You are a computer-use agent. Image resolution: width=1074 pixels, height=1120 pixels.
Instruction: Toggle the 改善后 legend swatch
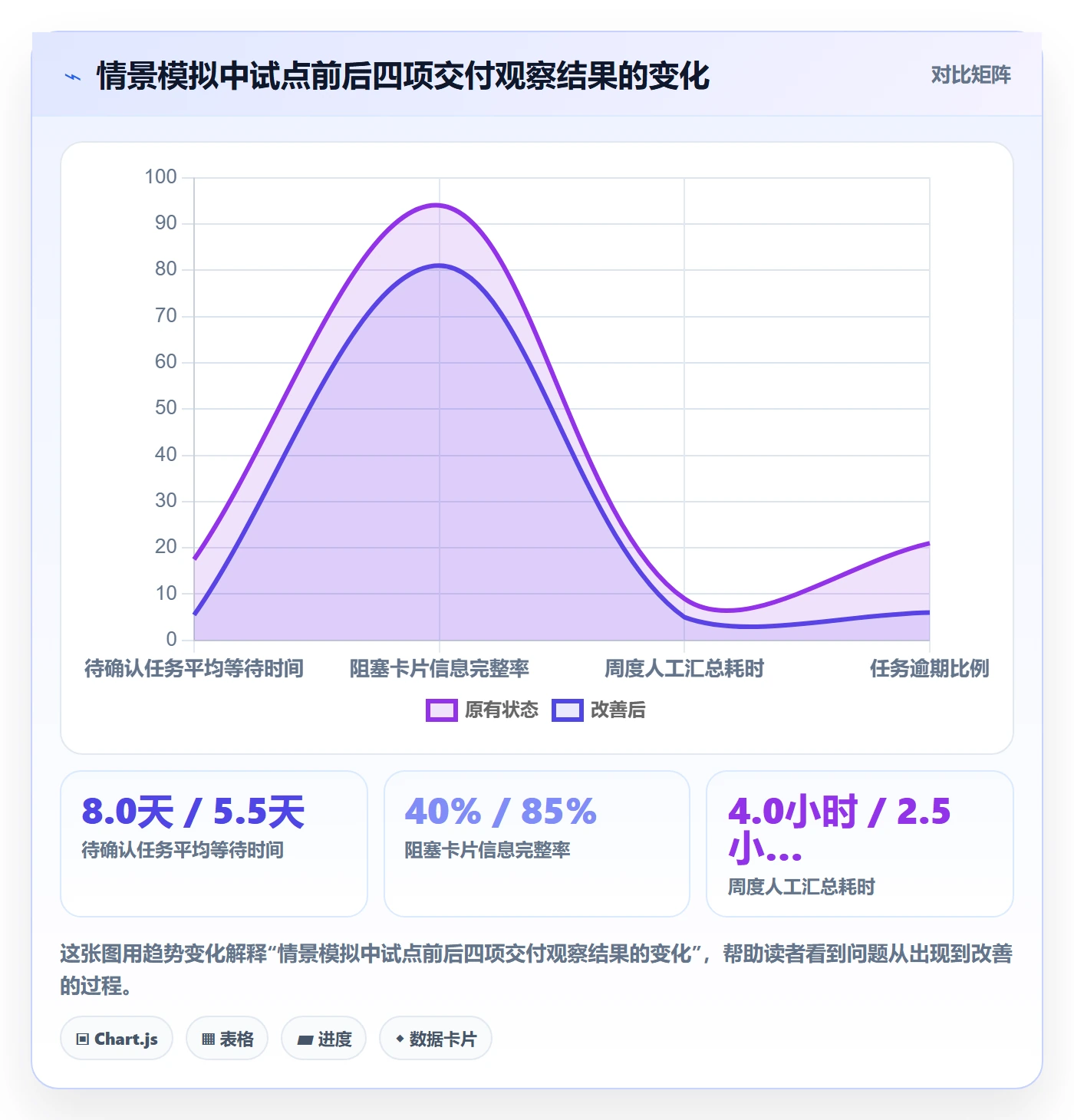[x=568, y=710]
